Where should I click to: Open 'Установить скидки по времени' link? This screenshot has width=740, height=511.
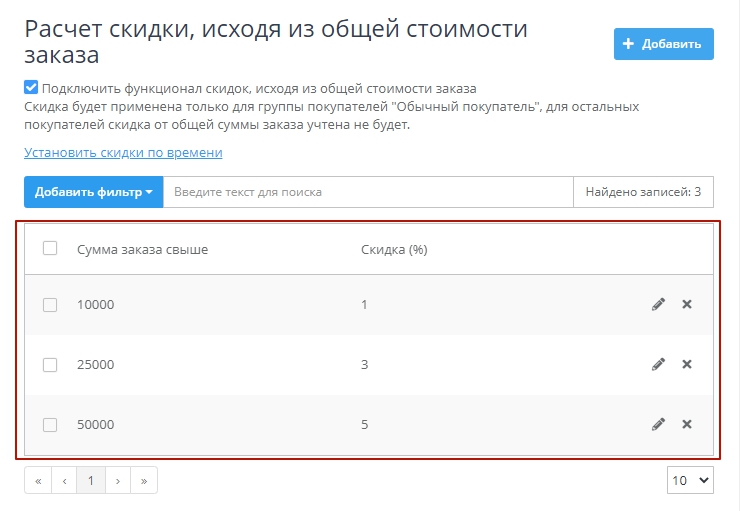(123, 153)
